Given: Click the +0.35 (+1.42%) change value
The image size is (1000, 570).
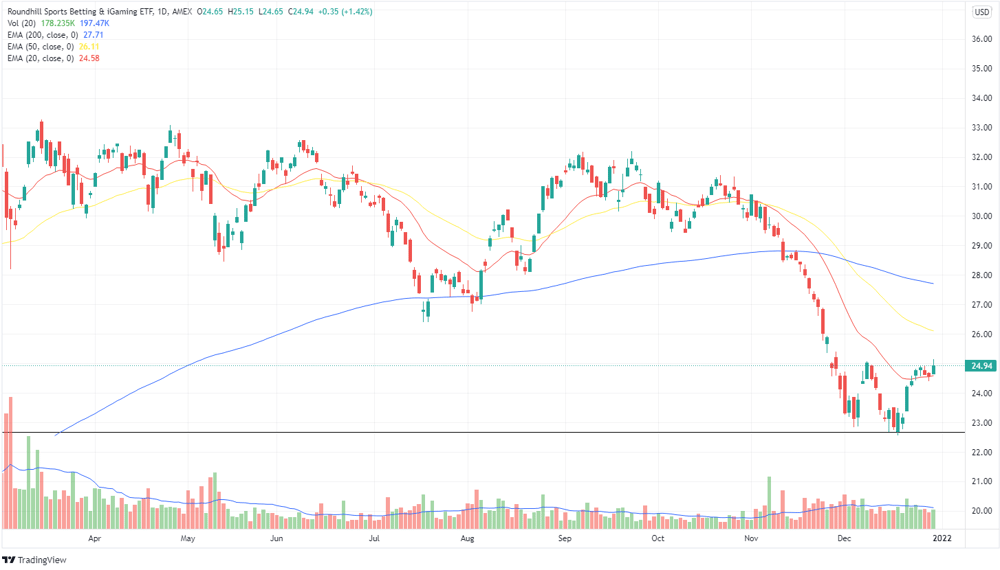Looking at the screenshot, I should pos(345,11).
